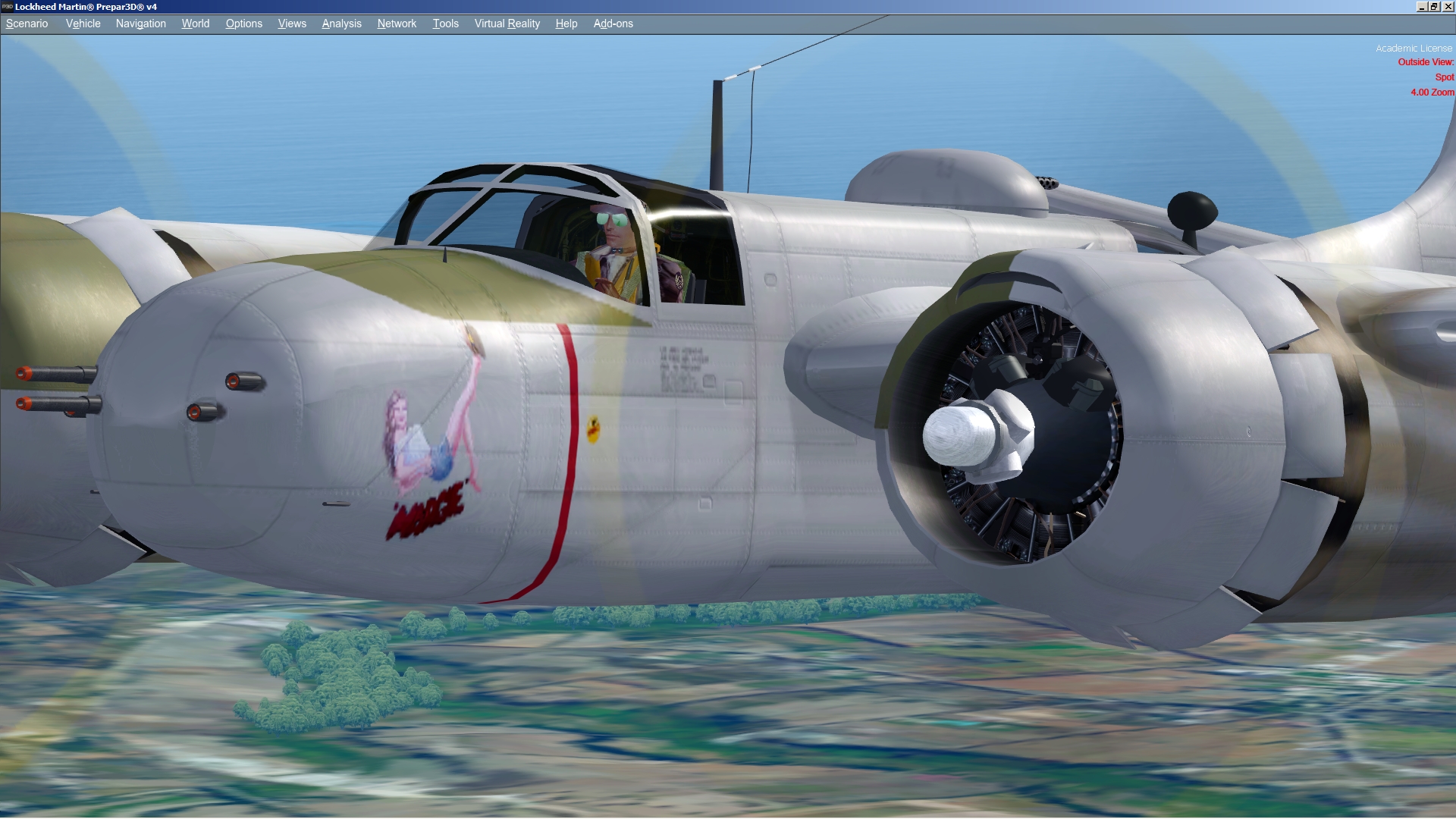Open the Network menu
1456x819 pixels.
tap(397, 24)
